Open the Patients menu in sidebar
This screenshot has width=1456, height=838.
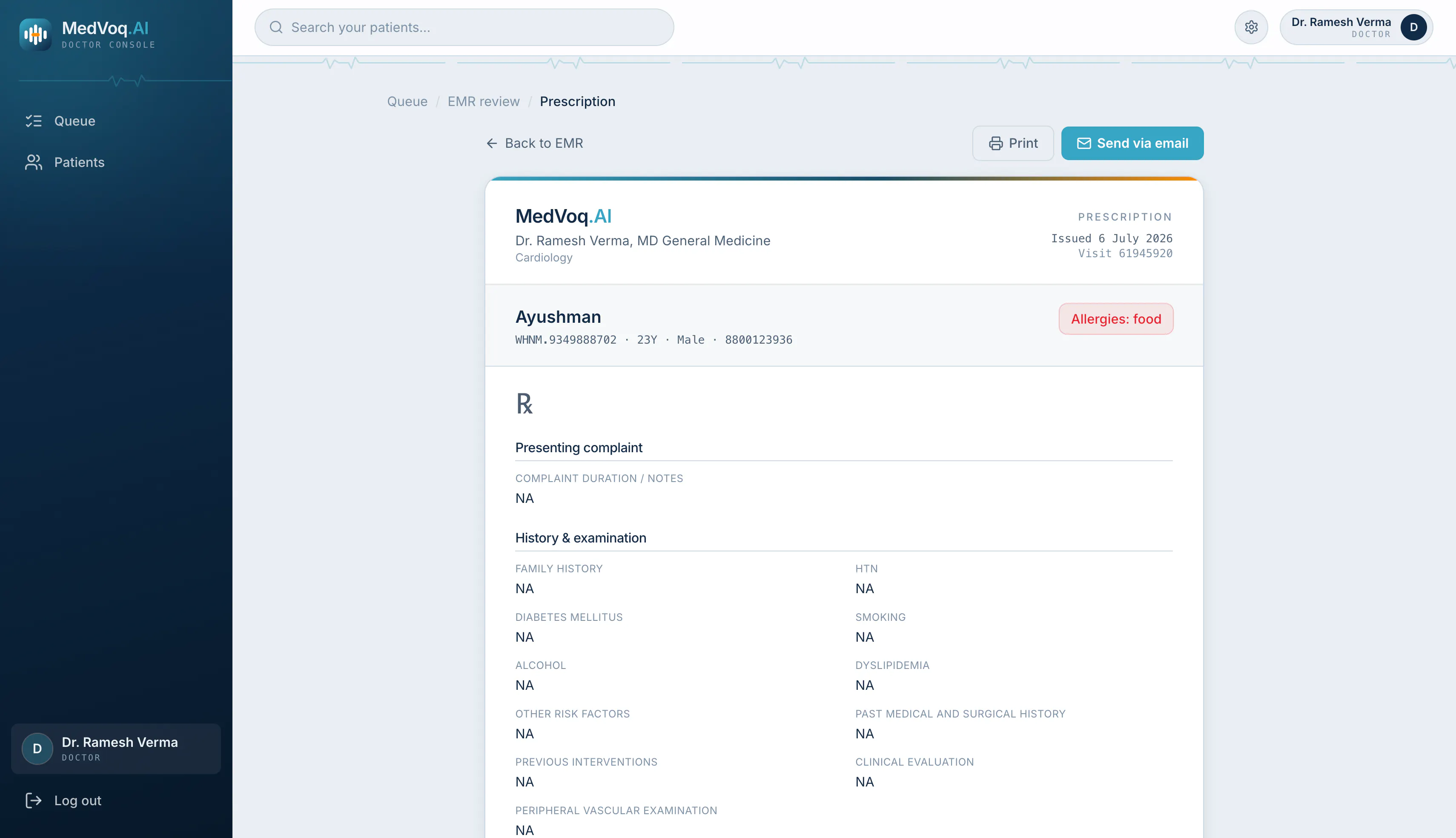pyautogui.click(x=116, y=162)
